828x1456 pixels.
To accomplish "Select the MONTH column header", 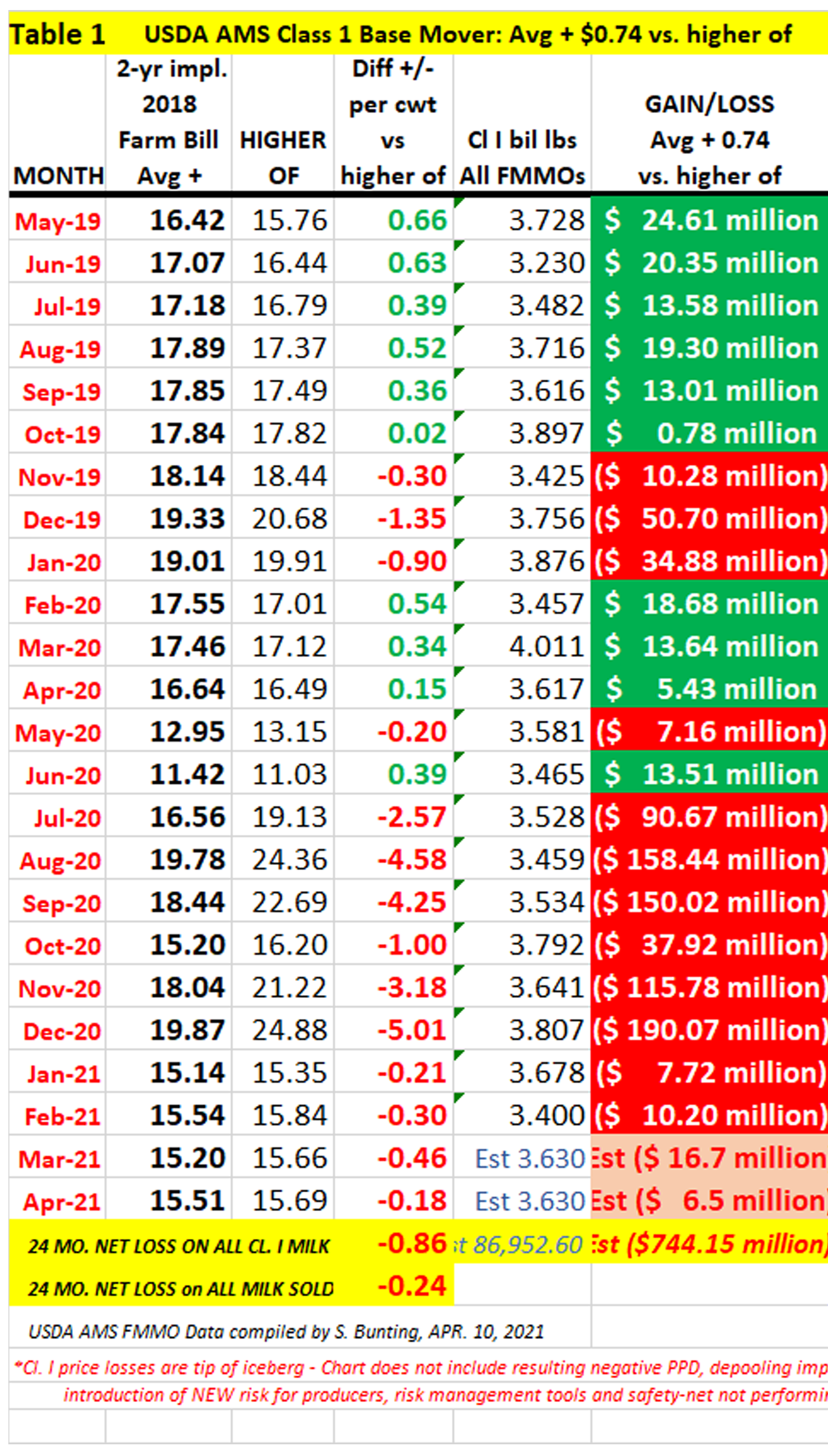I will tap(58, 176).
